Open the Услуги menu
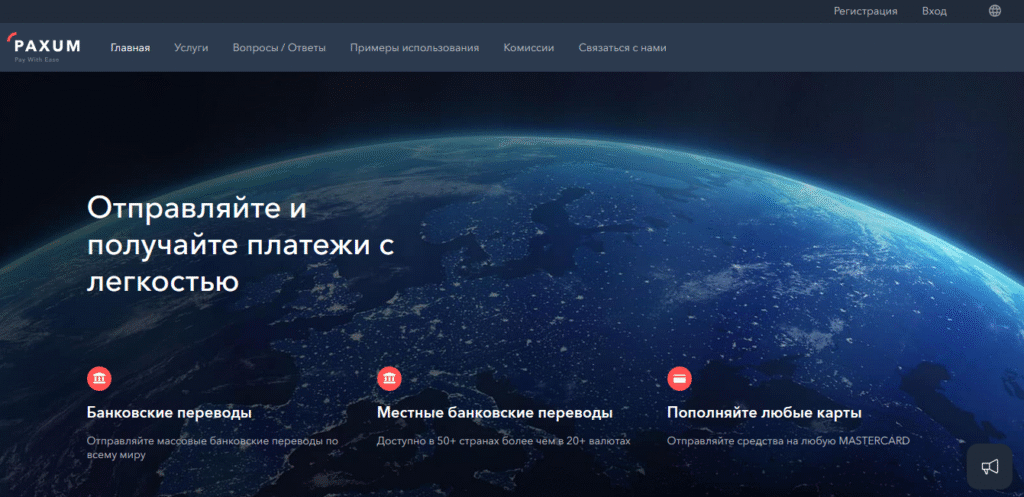This screenshot has width=1024, height=497. click(191, 47)
